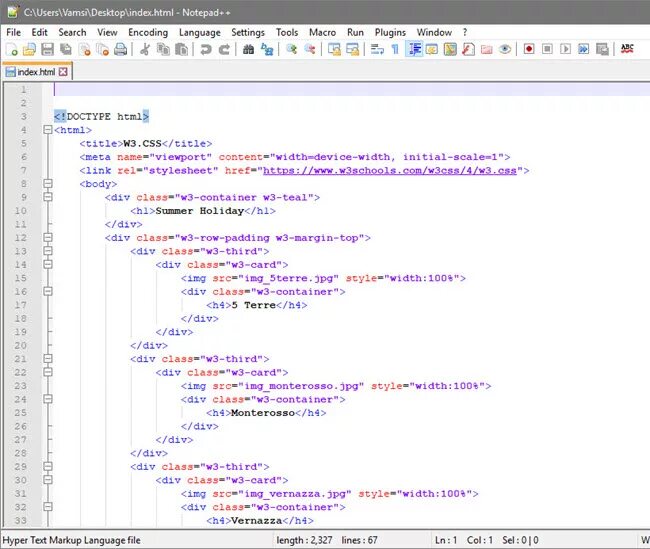Cut selection with the scissors icon
The image size is (650, 549).
pyautogui.click(x=145, y=49)
